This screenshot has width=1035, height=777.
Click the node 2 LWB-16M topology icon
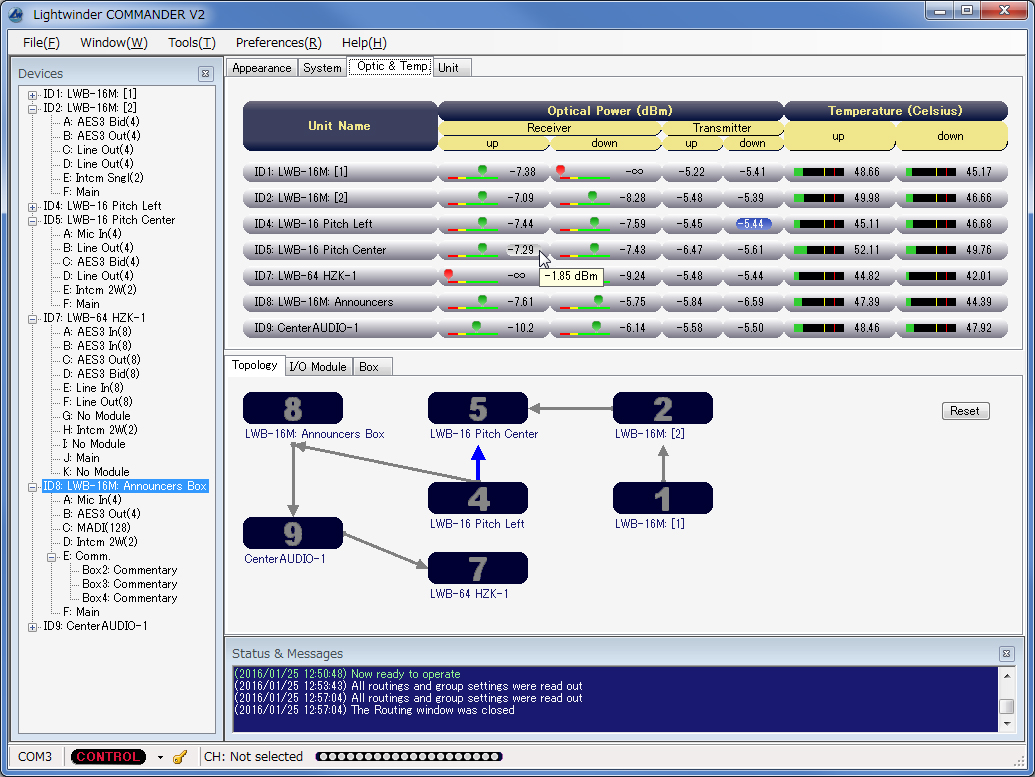tap(663, 409)
